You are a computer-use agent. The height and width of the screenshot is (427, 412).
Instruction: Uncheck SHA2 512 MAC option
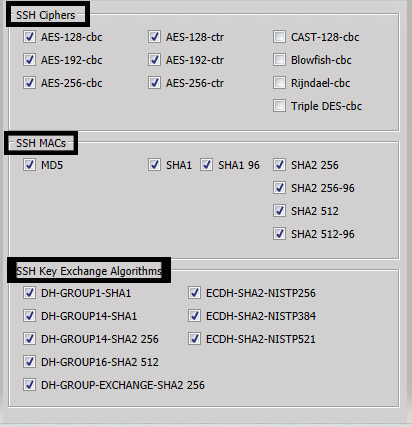click(279, 211)
